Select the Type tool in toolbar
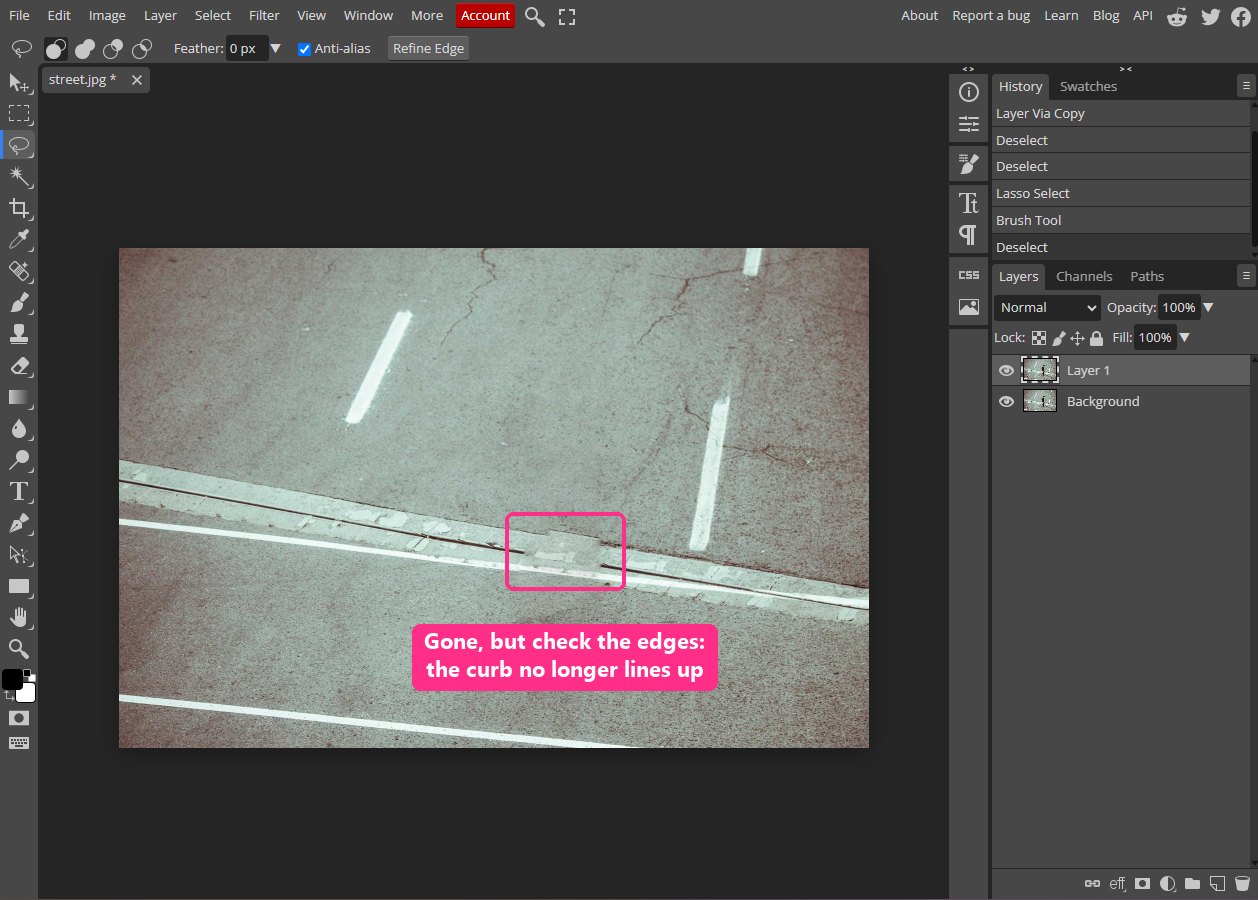Screen dimensions: 1258x900 (19, 491)
